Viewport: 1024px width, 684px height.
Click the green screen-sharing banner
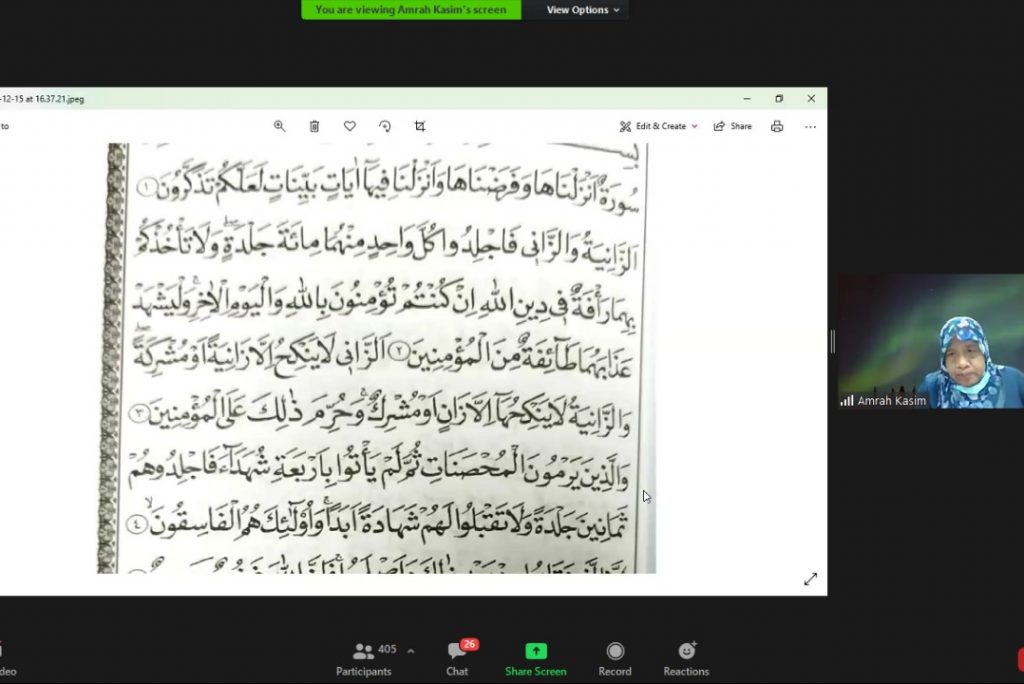click(410, 9)
